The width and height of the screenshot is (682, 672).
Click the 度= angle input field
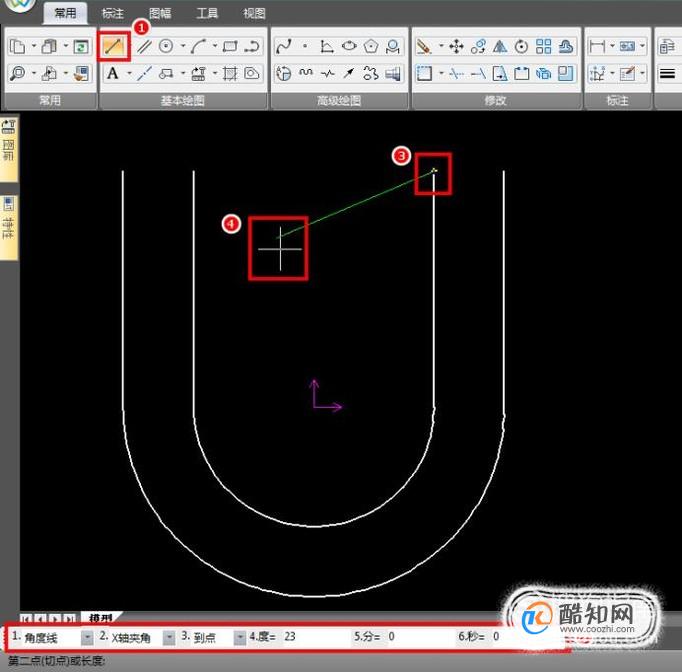point(314,637)
